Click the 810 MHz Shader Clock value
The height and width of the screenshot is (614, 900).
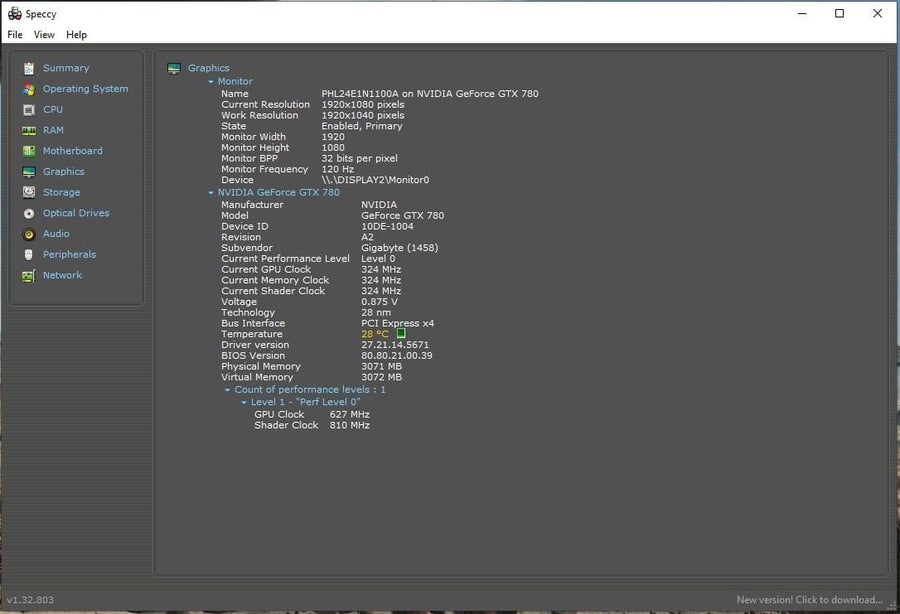point(350,425)
